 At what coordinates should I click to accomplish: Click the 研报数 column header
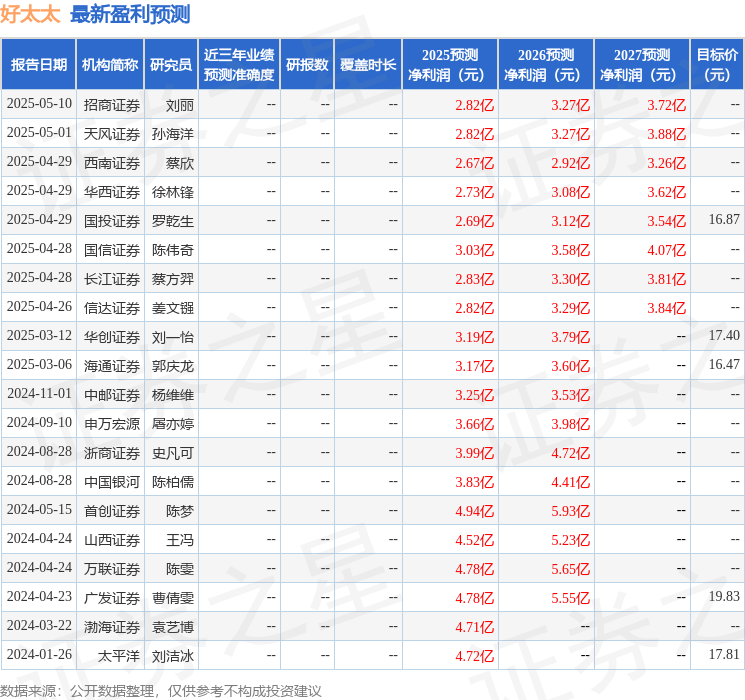pos(307,65)
